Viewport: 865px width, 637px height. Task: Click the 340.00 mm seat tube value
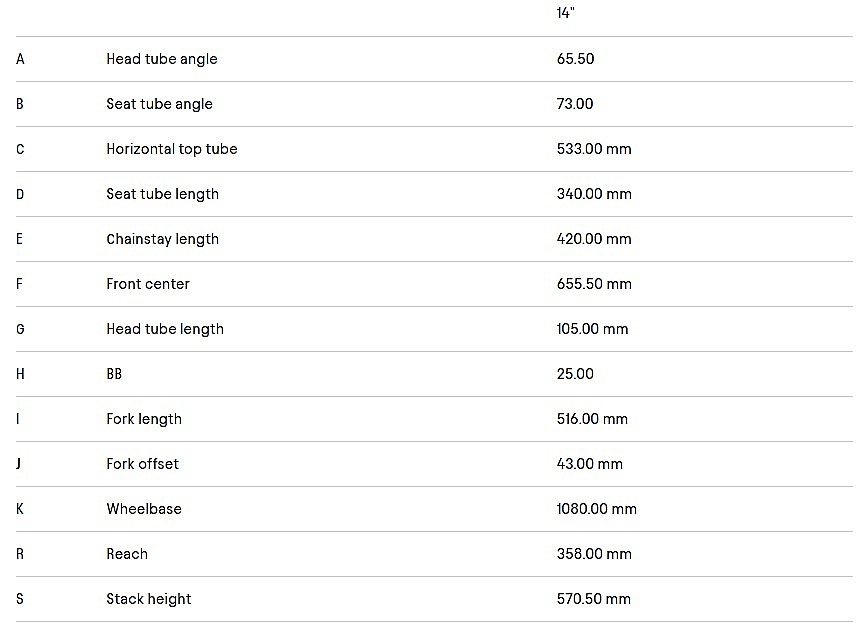tap(594, 194)
